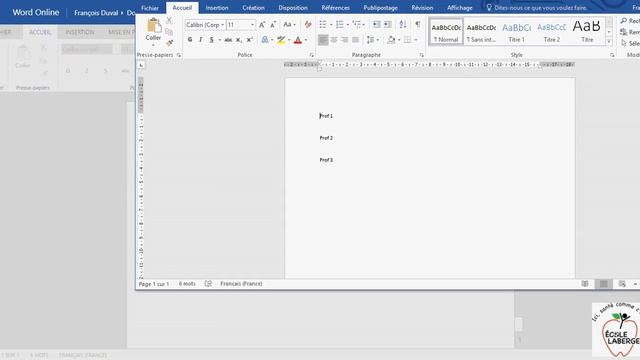Apply the Titre 2 style
The image size is (640, 360).
[x=551, y=32]
